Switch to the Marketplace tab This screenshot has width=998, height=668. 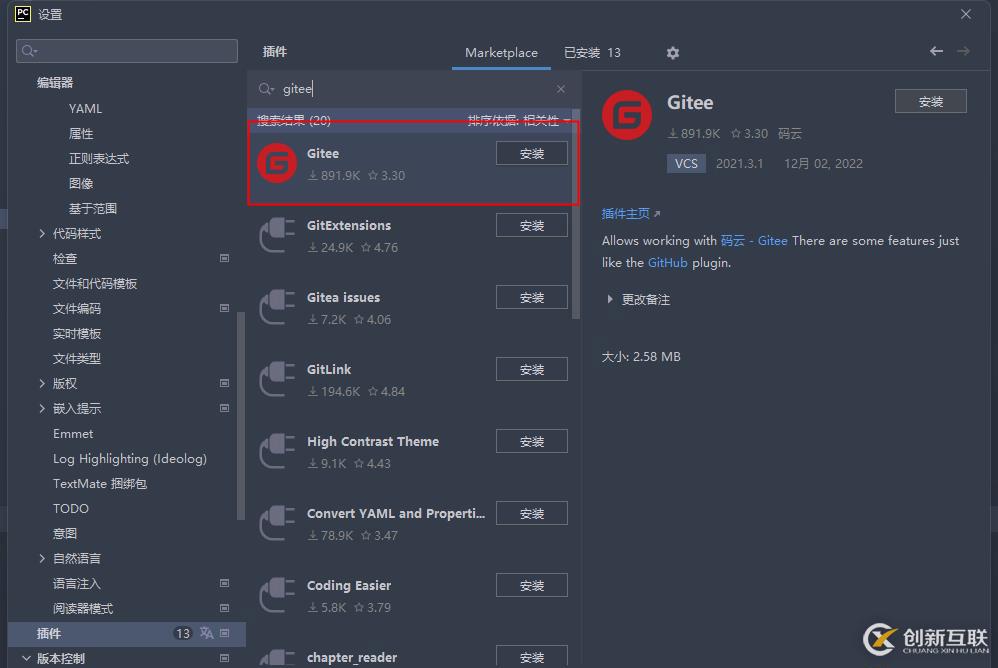(501, 53)
